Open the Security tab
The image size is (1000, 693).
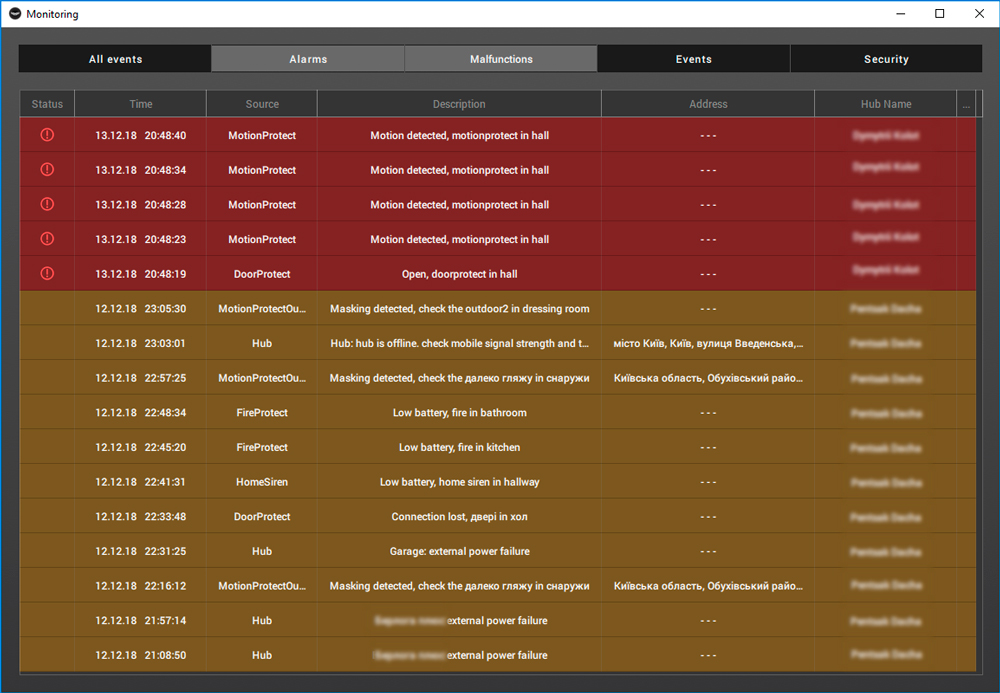tap(886, 59)
